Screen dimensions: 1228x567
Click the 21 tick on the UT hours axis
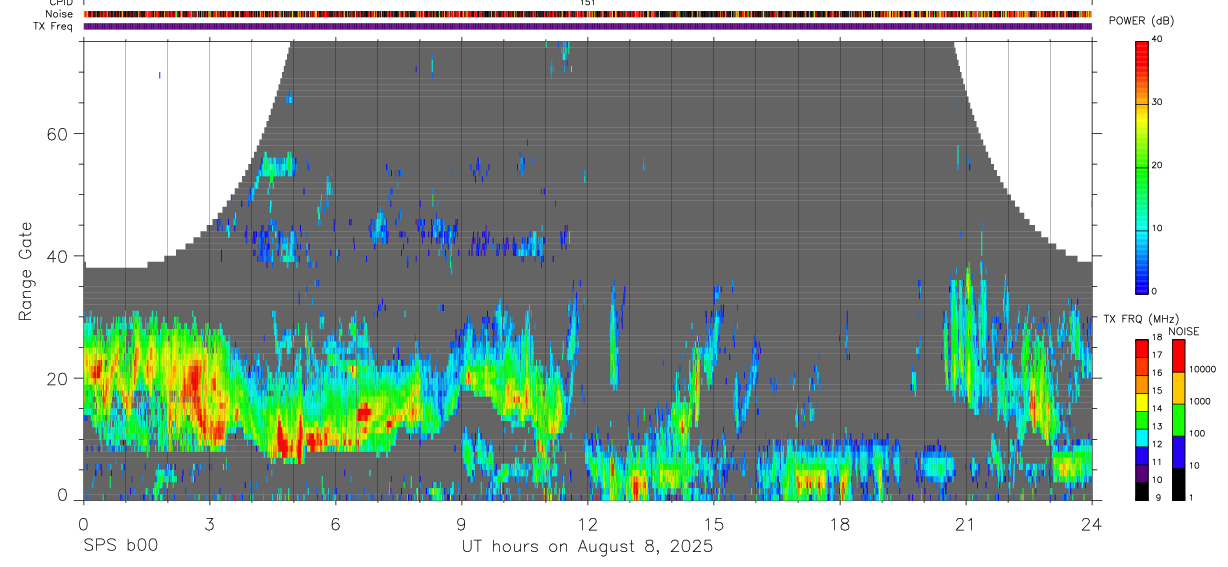(x=965, y=523)
